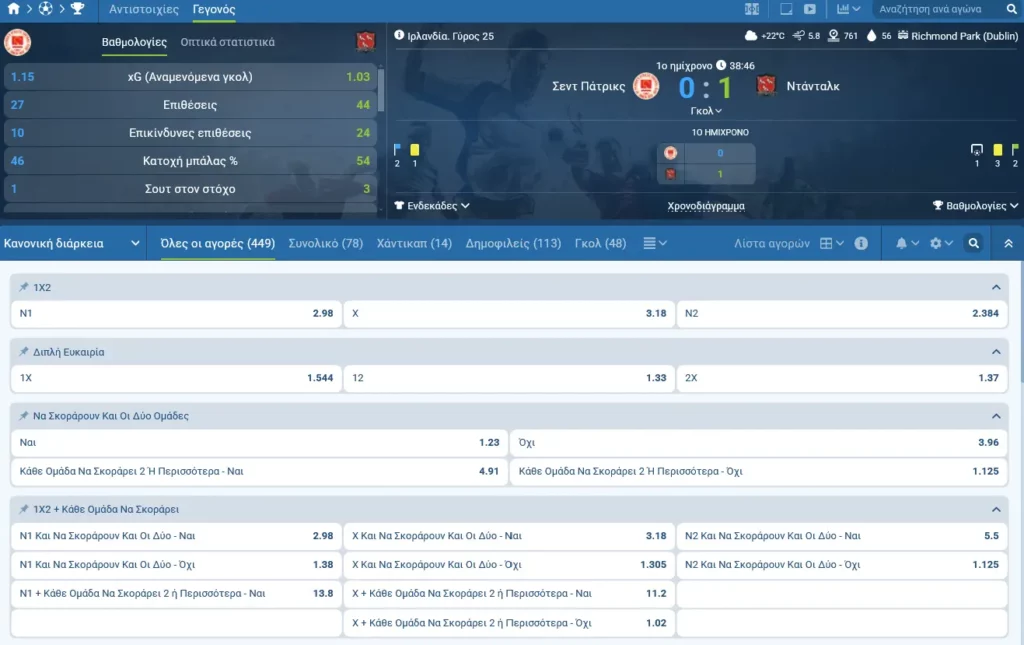Viewport: 1024px width, 645px height.
Task: Pin the Διπλή Ευκαιρία market
Action: [x=24, y=352]
